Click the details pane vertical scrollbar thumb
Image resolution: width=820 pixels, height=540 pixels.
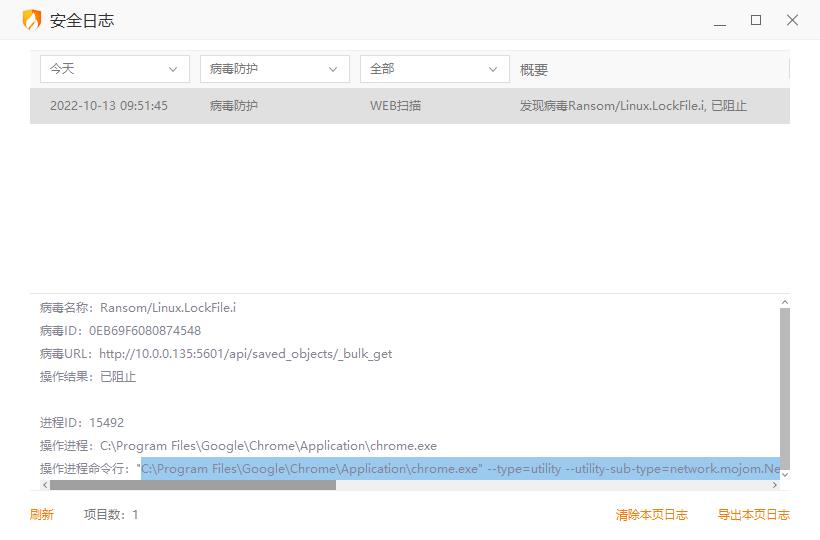pyautogui.click(x=784, y=388)
